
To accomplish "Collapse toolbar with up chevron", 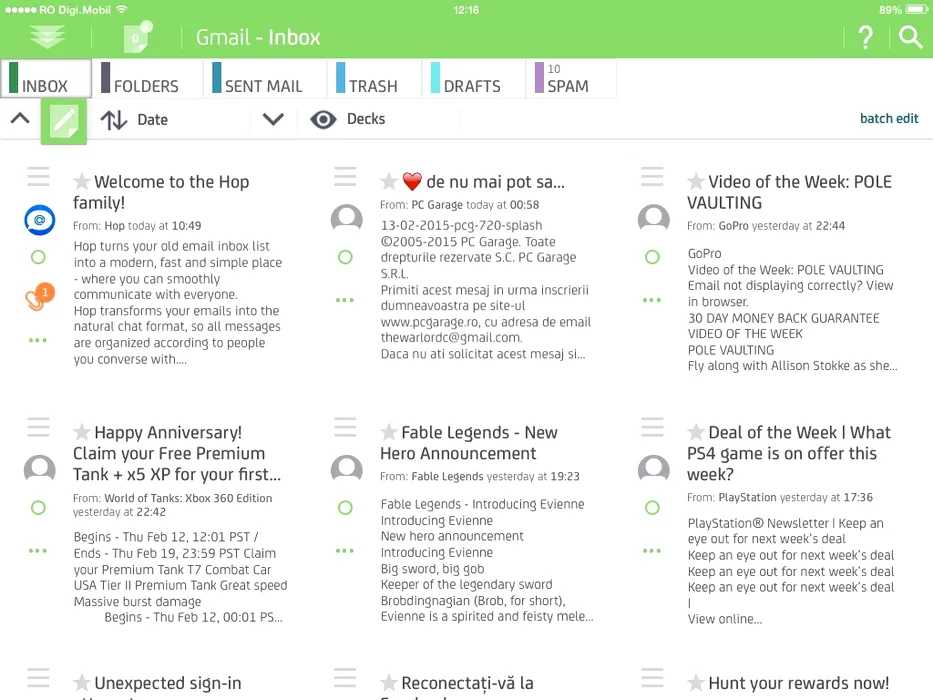I will 19,118.
